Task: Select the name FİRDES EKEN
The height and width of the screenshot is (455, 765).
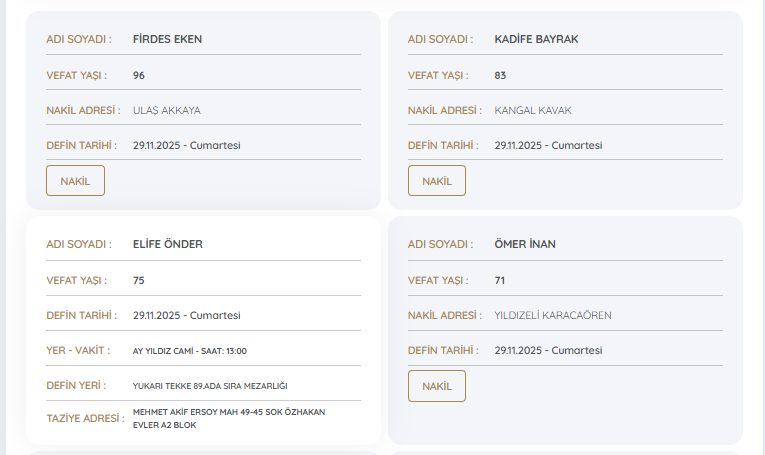Action: (x=168, y=39)
